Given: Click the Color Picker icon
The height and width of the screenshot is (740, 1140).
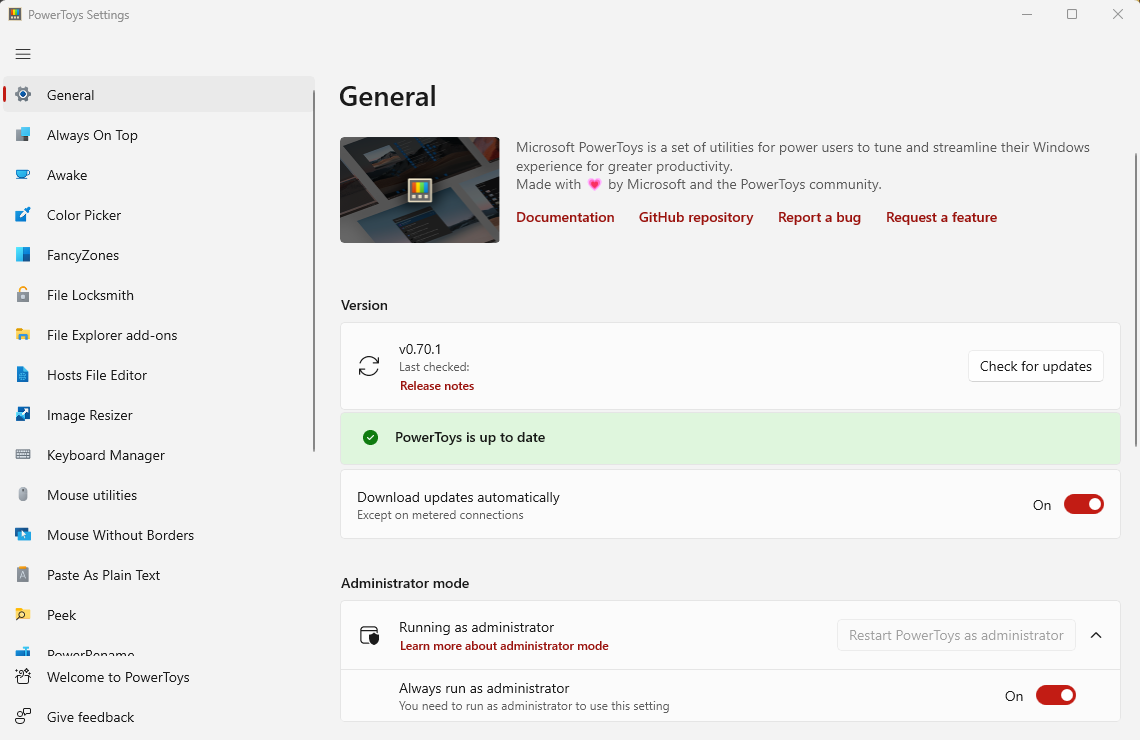Looking at the screenshot, I should (x=23, y=214).
